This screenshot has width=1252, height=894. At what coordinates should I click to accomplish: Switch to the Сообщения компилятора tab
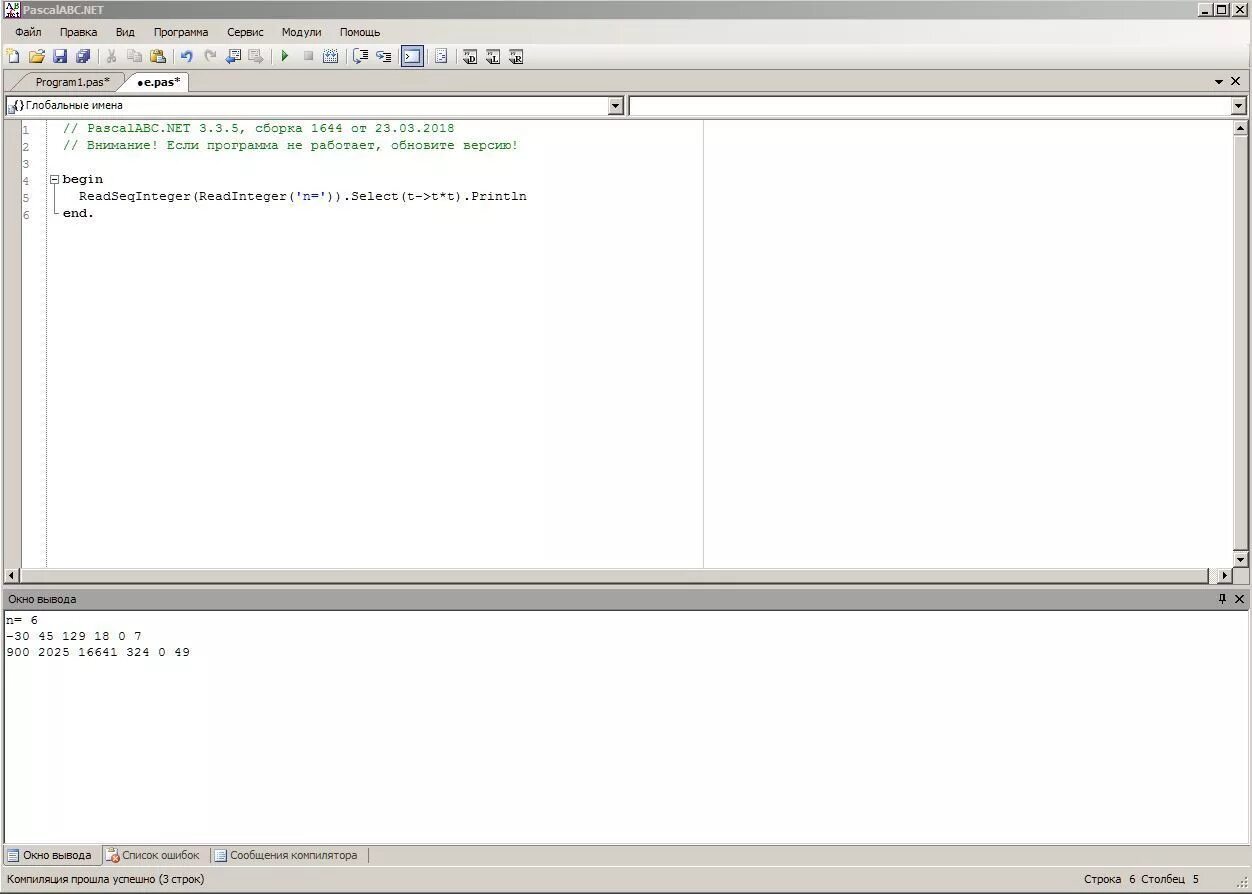tap(286, 855)
